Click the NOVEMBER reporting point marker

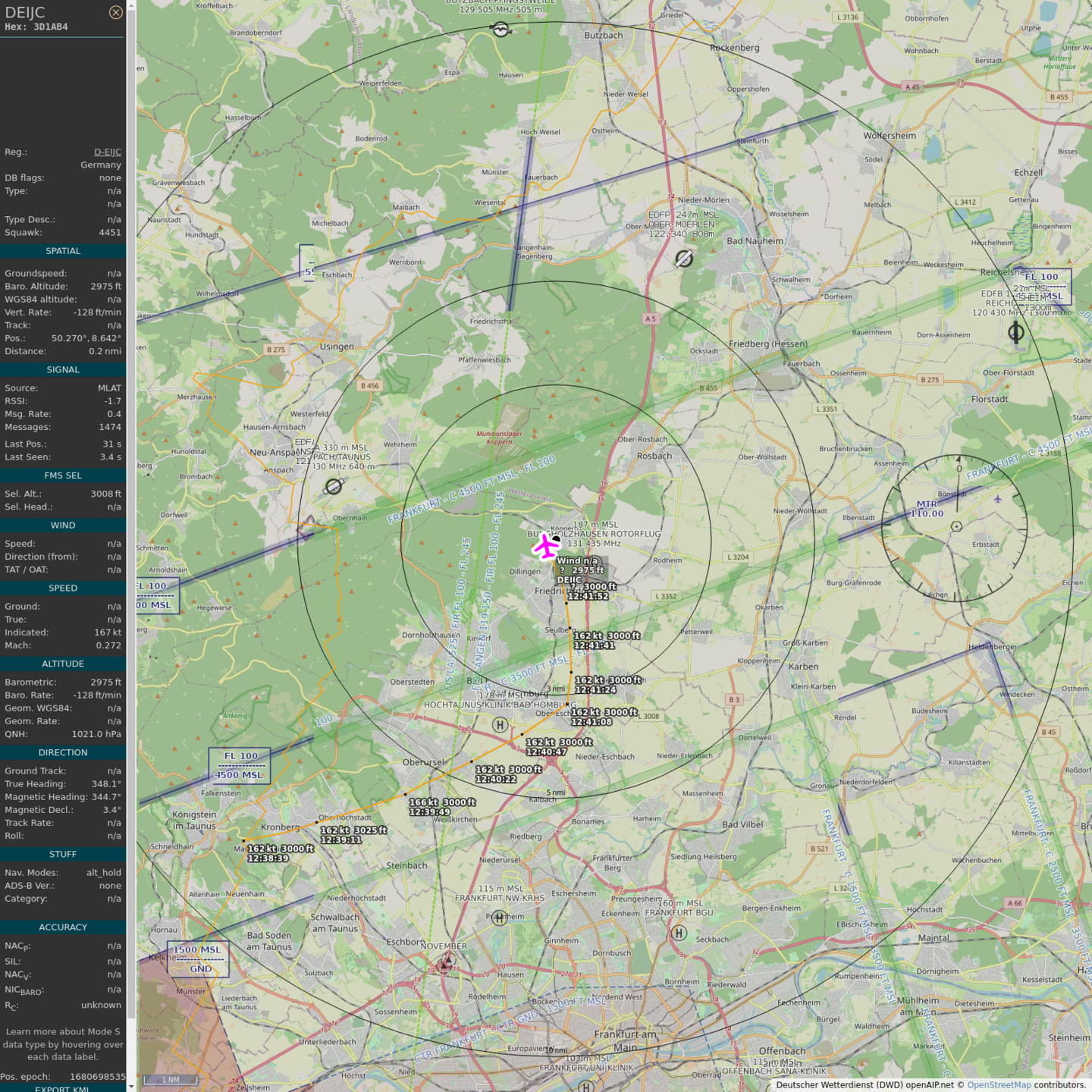(x=446, y=963)
